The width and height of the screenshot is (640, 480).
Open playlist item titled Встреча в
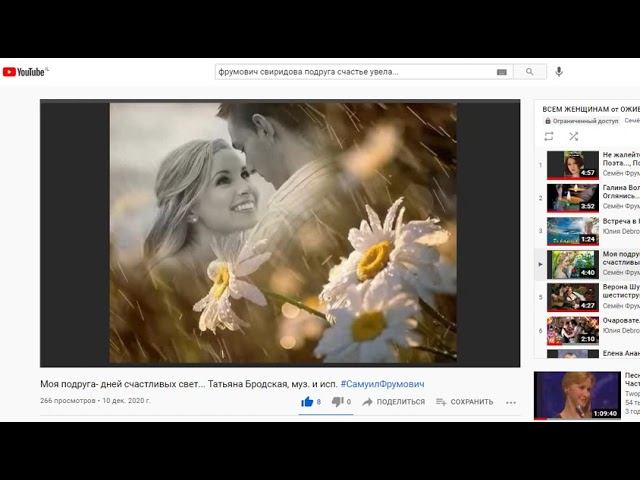coord(621,221)
